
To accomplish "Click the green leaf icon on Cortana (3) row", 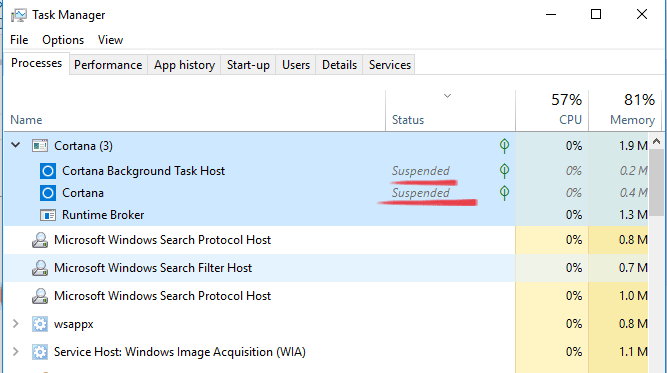I will pyautogui.click(x=504, y=146).
